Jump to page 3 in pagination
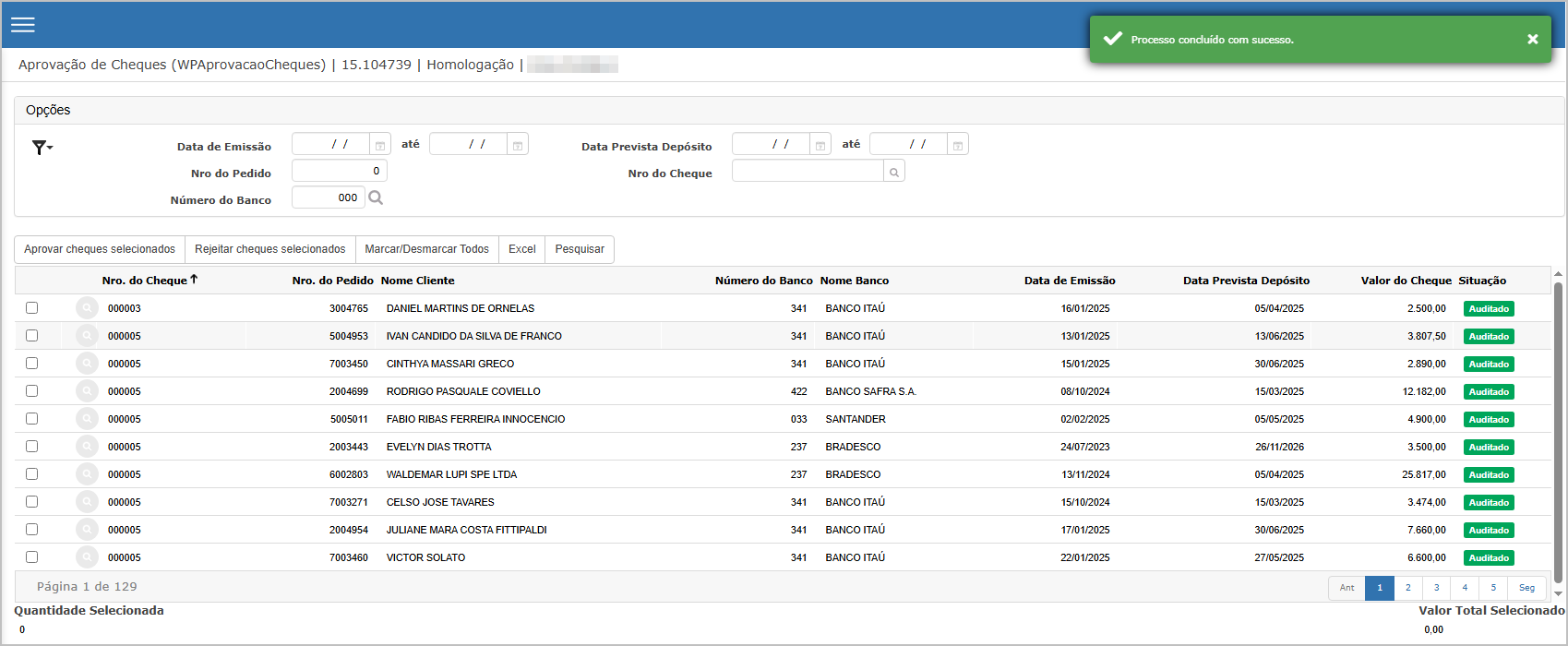Screen dimensions: 1568x646 point(1437,588)
